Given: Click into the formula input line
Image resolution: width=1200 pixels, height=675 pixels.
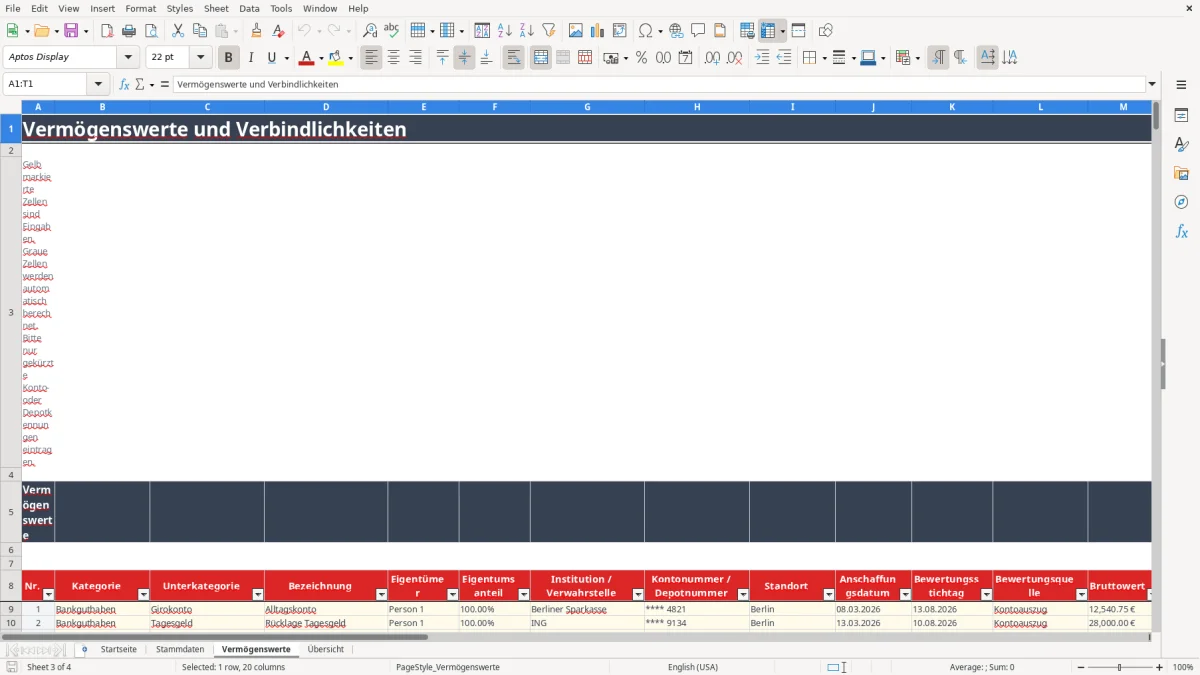Looking at the screenshot, I should pos(659,84).
